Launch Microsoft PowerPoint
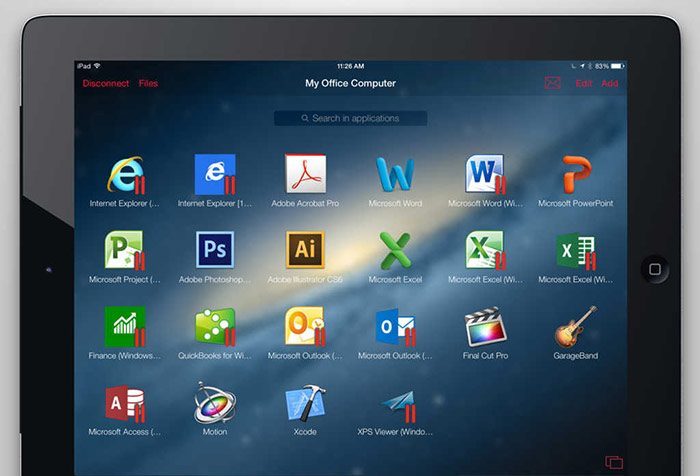This screenshot has height=476, width=700. [x=576, y=174]
